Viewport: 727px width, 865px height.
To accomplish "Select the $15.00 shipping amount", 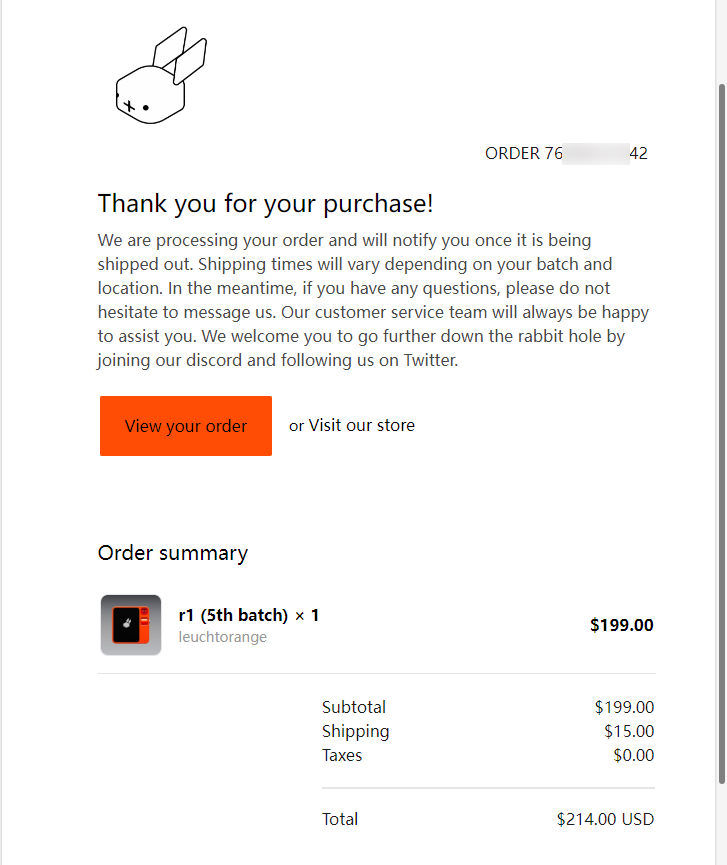I will pos(629,731).
